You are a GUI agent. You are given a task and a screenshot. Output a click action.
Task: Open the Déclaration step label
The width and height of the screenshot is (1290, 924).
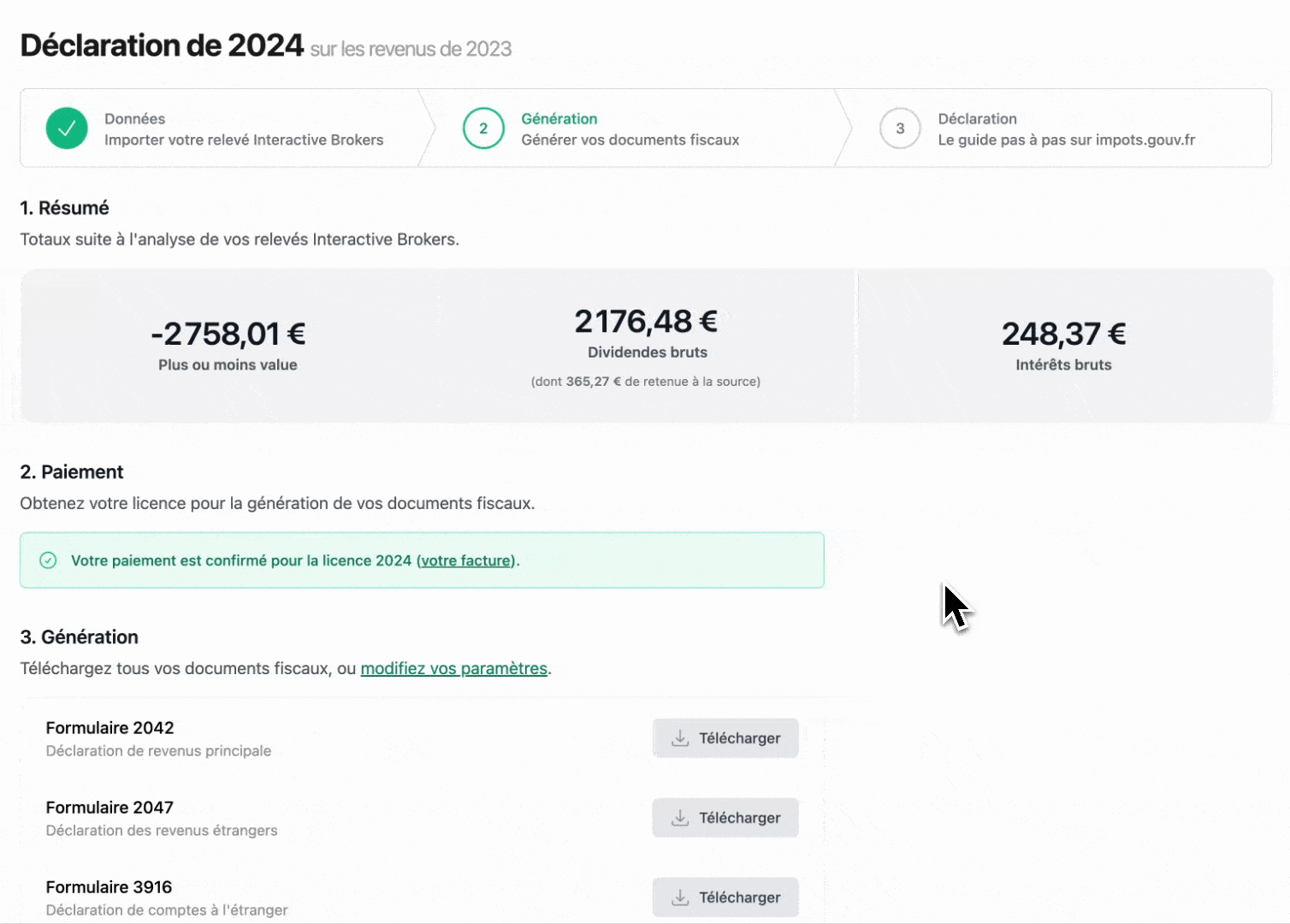(x=977, y=119)
